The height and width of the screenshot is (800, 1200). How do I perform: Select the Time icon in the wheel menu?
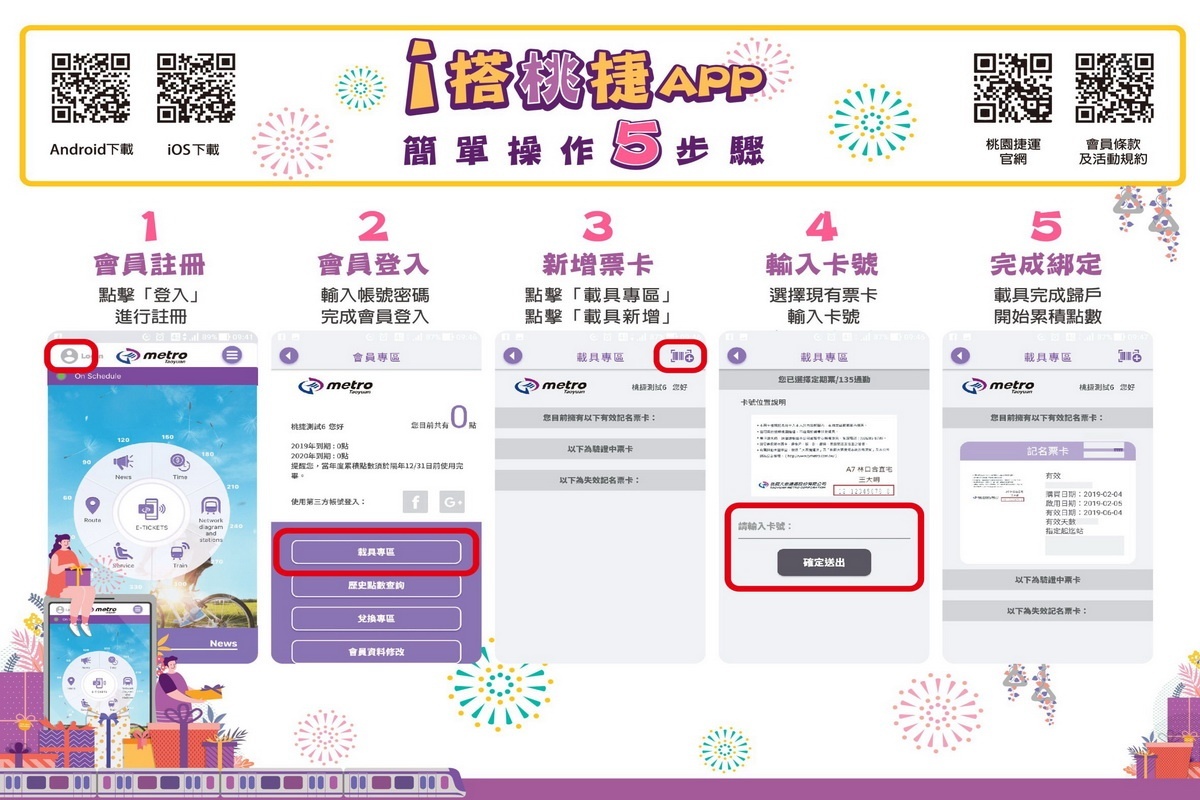(x=180, y=463)
